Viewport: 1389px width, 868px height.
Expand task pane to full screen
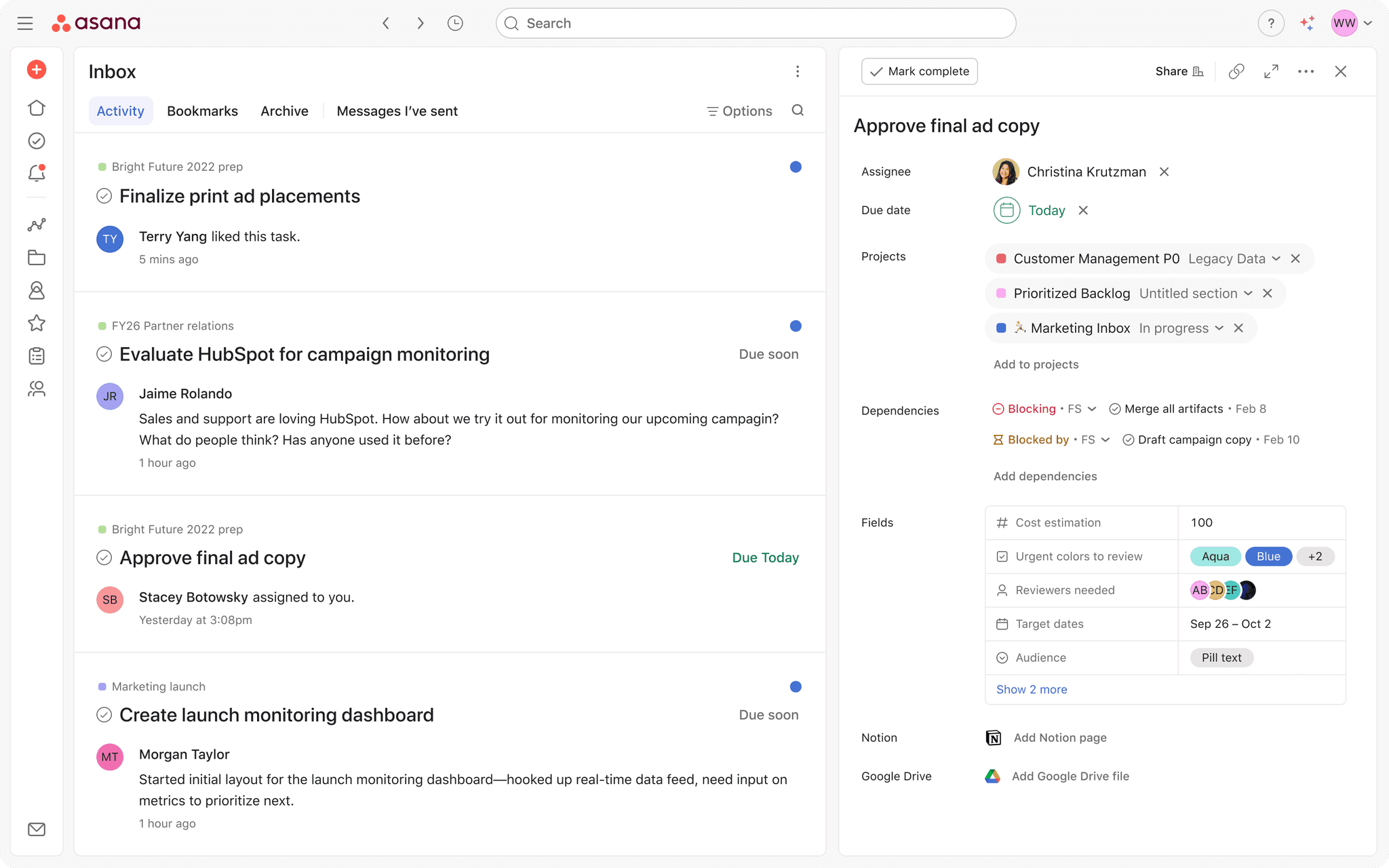click(x=1271, y=71)
